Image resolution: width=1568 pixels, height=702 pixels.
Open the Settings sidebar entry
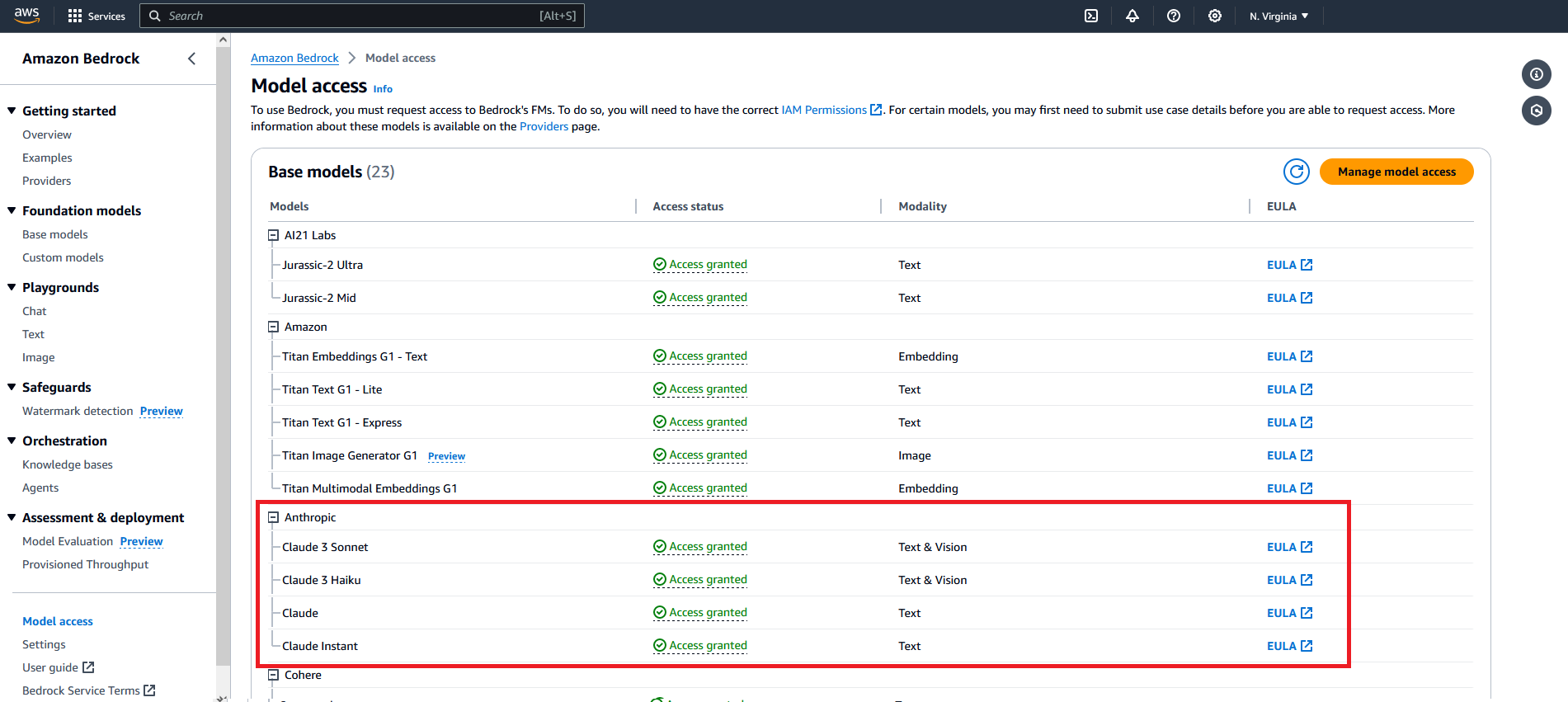pyautogui.click(x=44, y=644)
